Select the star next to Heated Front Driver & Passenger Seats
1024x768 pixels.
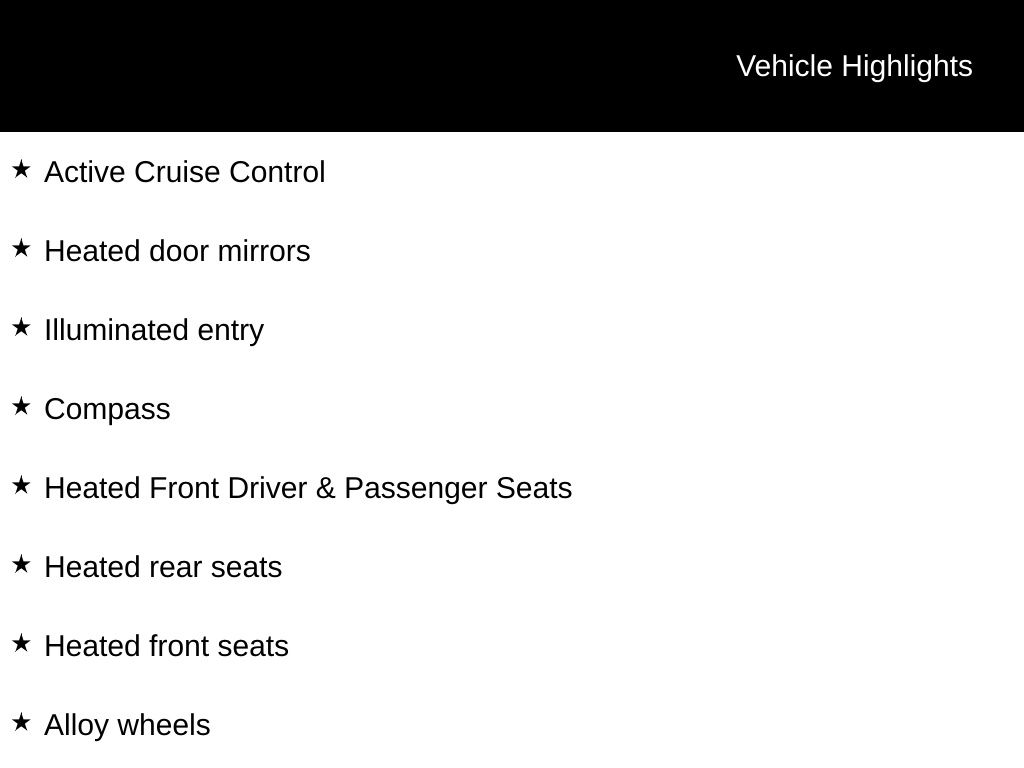click(x=21, y=486)
